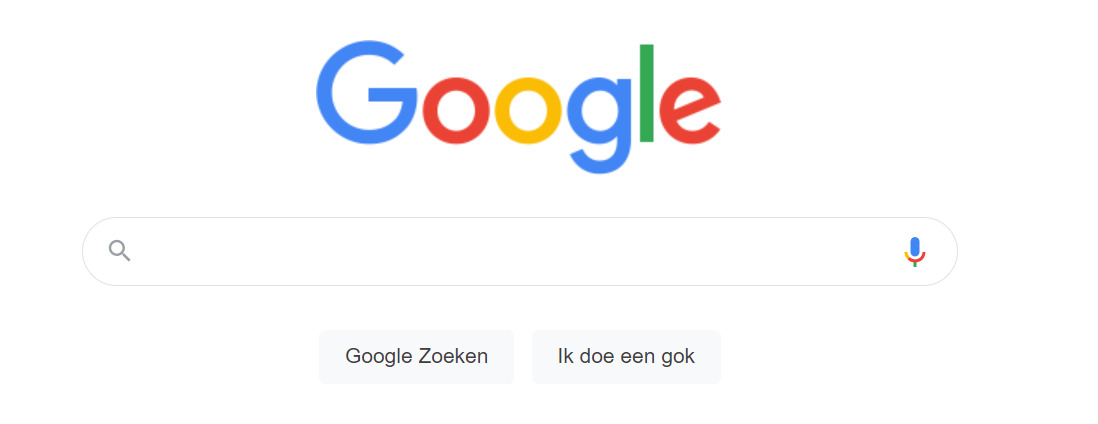Click the blue capital G of the logo

(366, 93)
